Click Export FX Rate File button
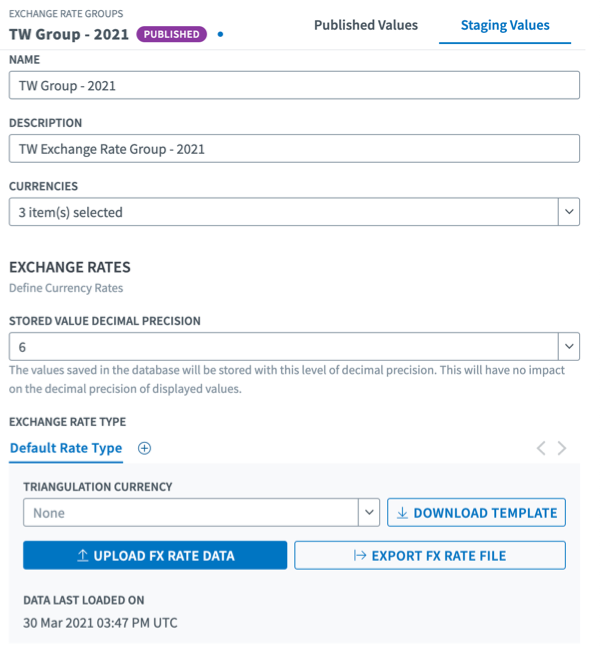The height and width of the screenshot is (648, 600). 430,556
